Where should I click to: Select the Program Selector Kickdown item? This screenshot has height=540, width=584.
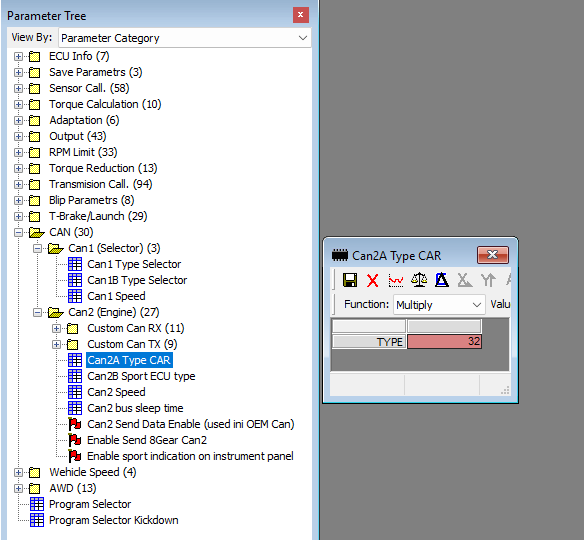click(x=114, y=520)
